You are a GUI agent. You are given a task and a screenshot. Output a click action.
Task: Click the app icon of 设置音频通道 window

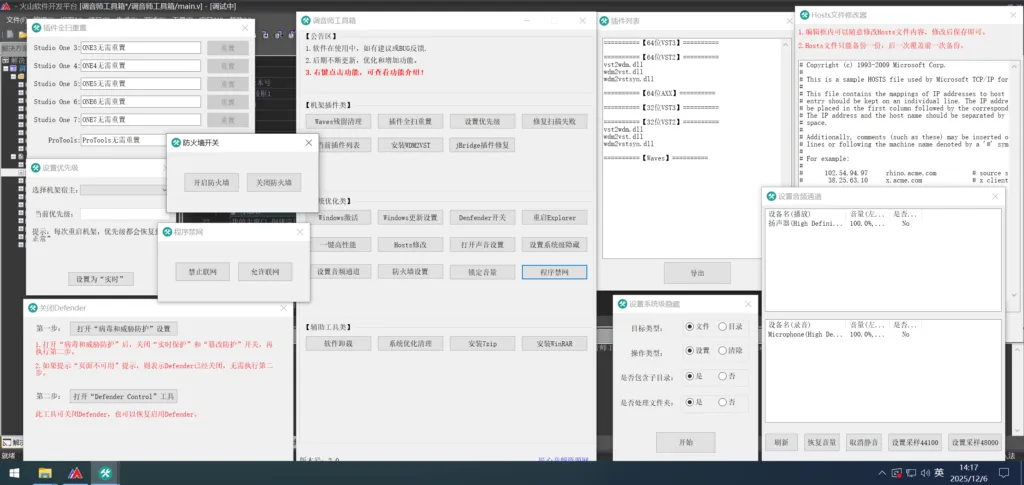tap(771, 196)
